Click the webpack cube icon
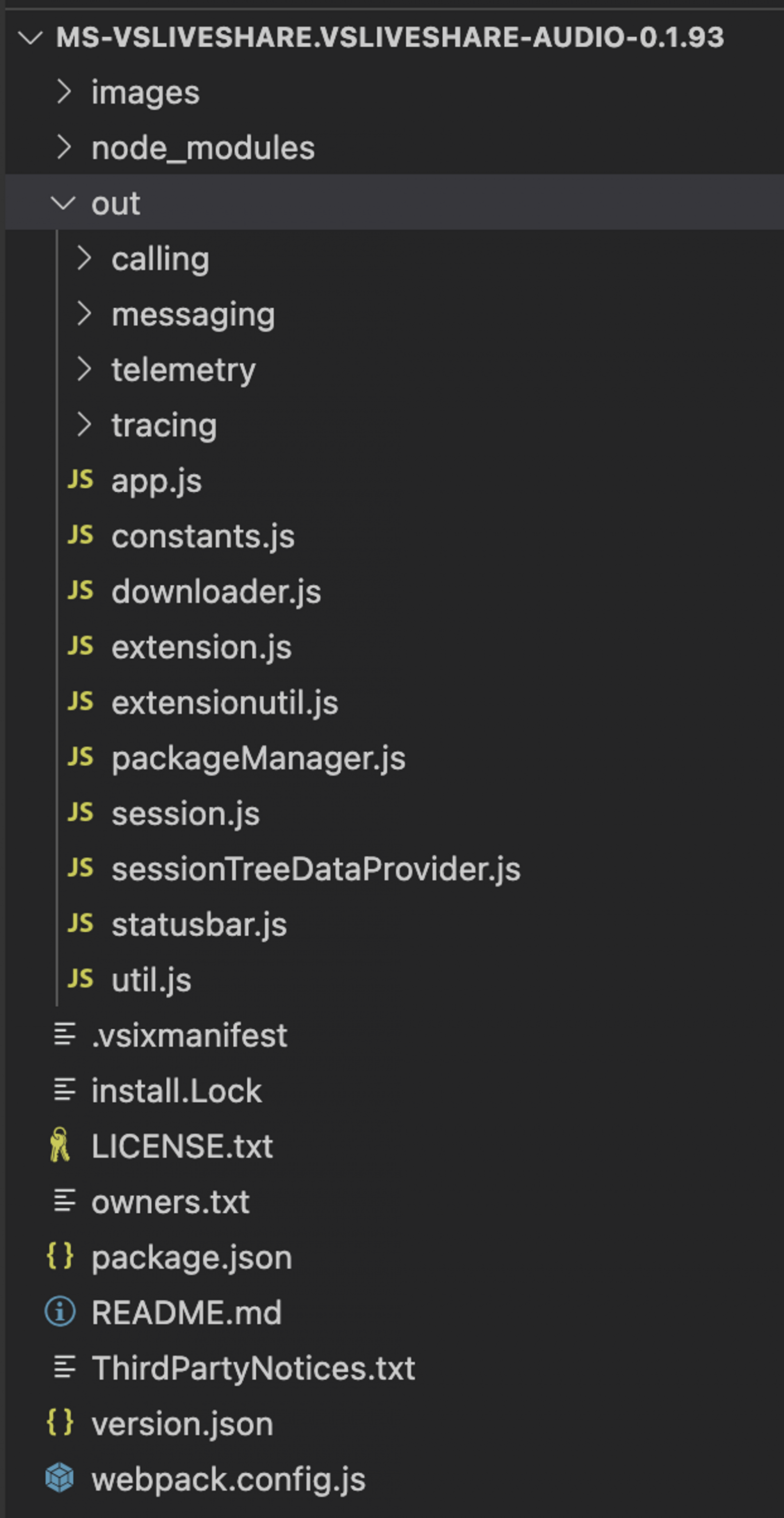The width and height of the screenshot is (784, 1518). (59, 1478)
